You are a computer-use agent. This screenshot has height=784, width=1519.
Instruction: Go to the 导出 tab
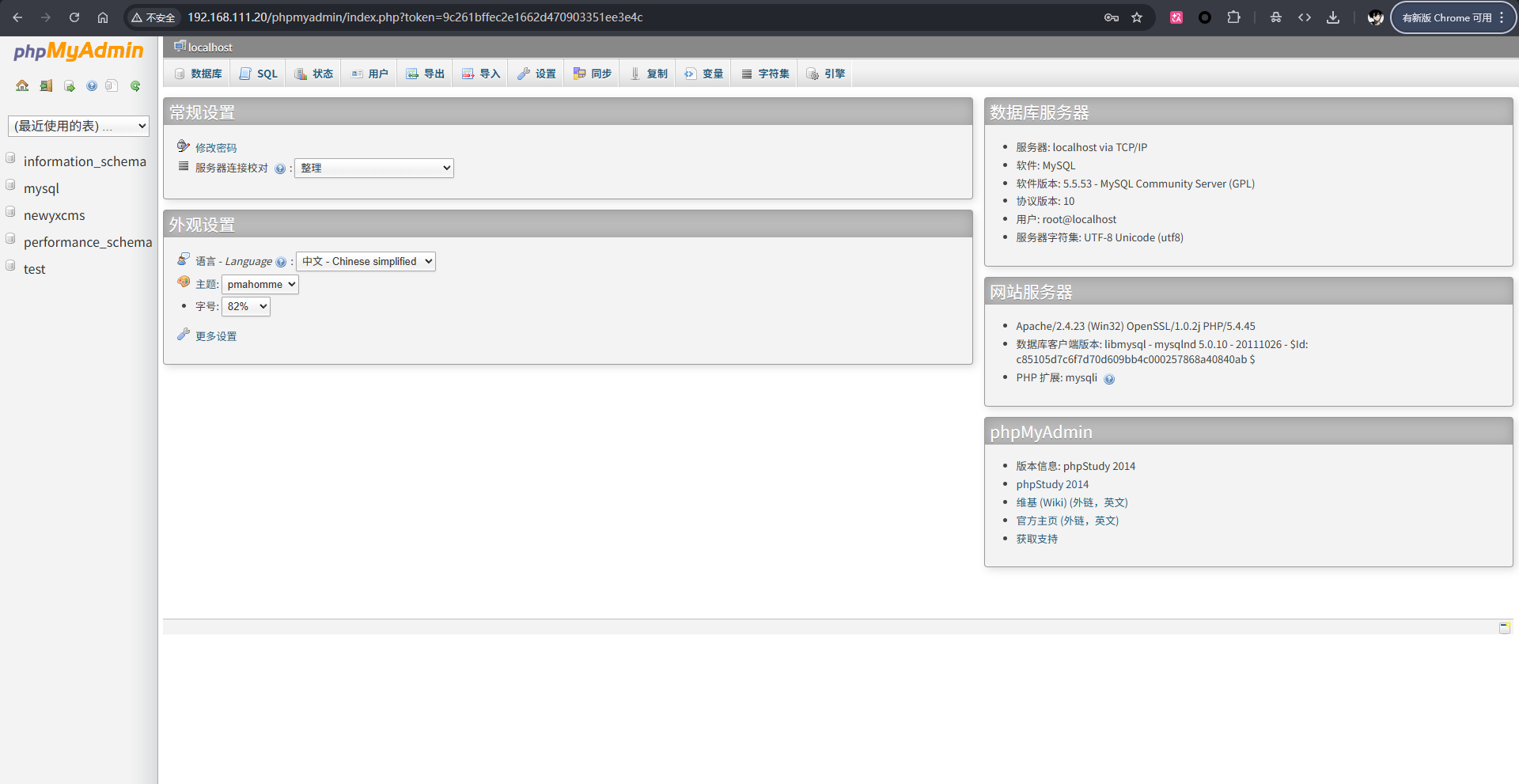pos(425,74)
